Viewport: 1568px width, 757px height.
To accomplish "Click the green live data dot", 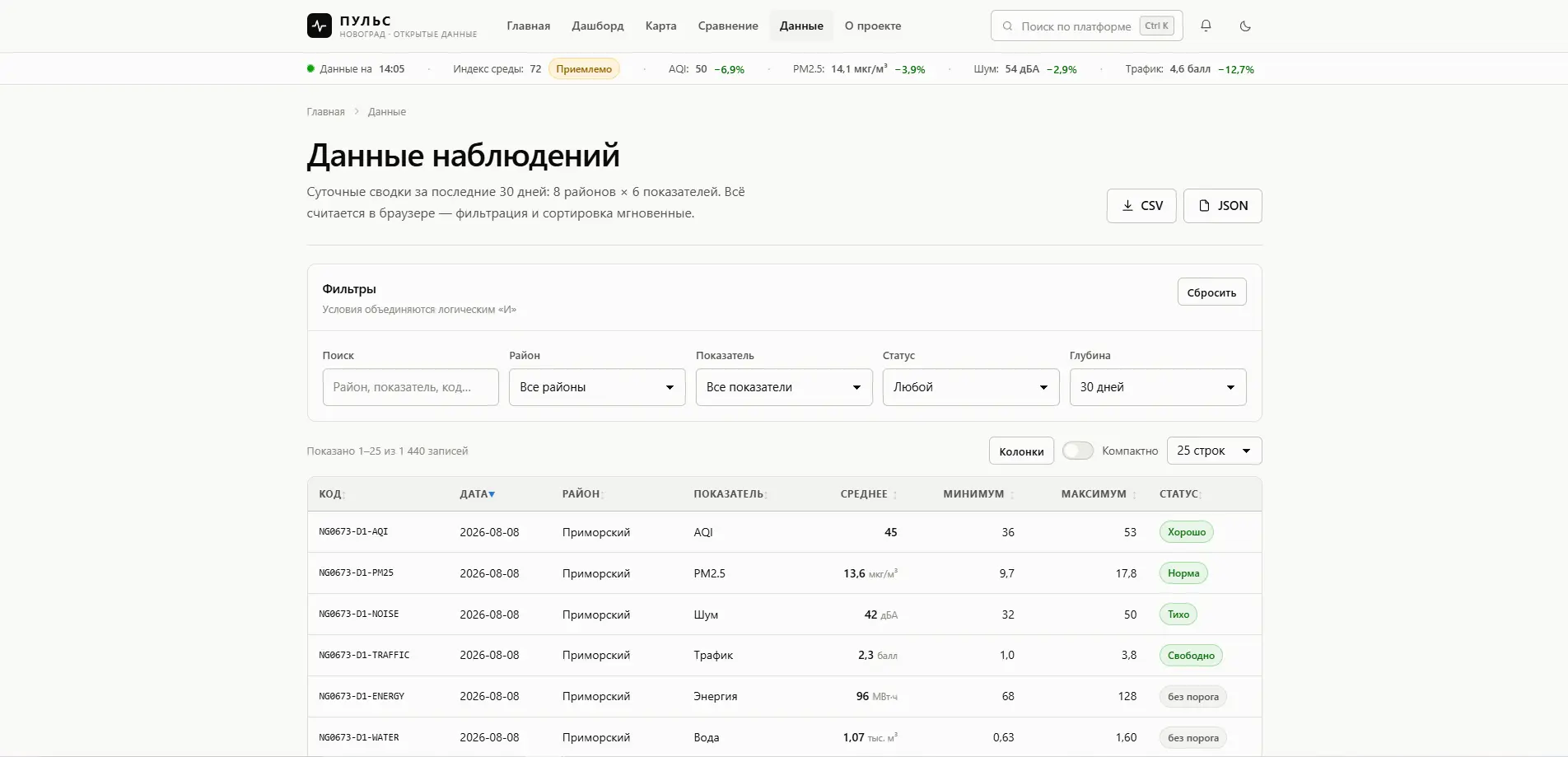I will (310, 68).
